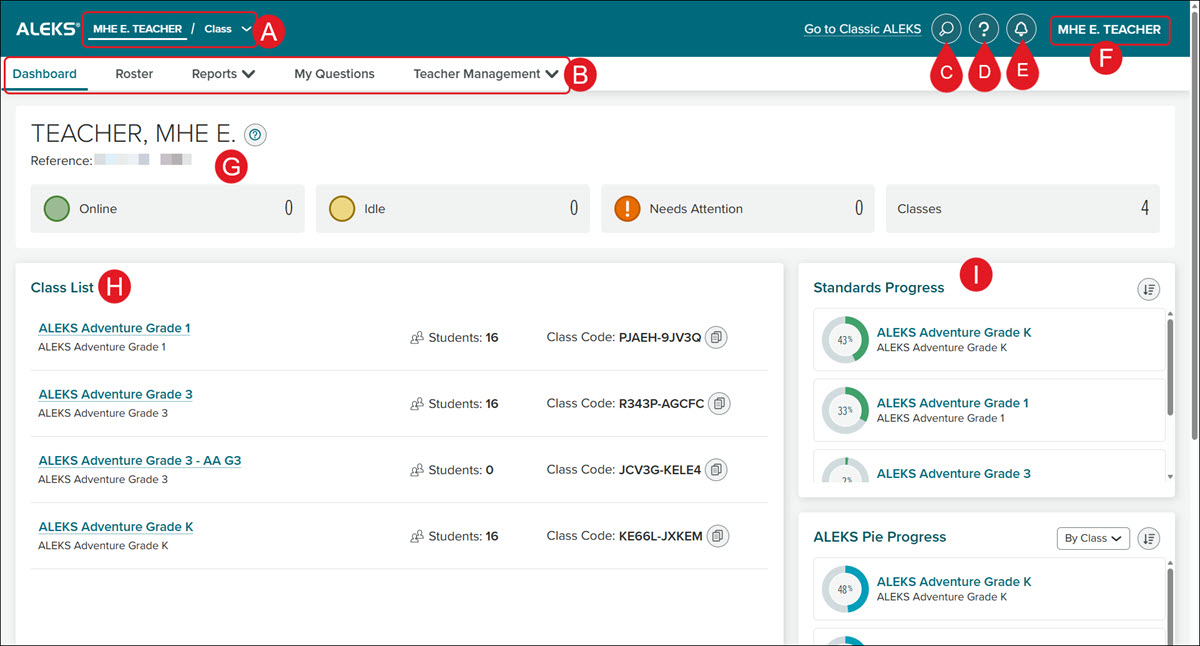Open ALEKS Adventure Grade K in Class List
Image resolution: width=1200 pixels, height=646 pixels.
pyautogui.click(x=115, y=526)
